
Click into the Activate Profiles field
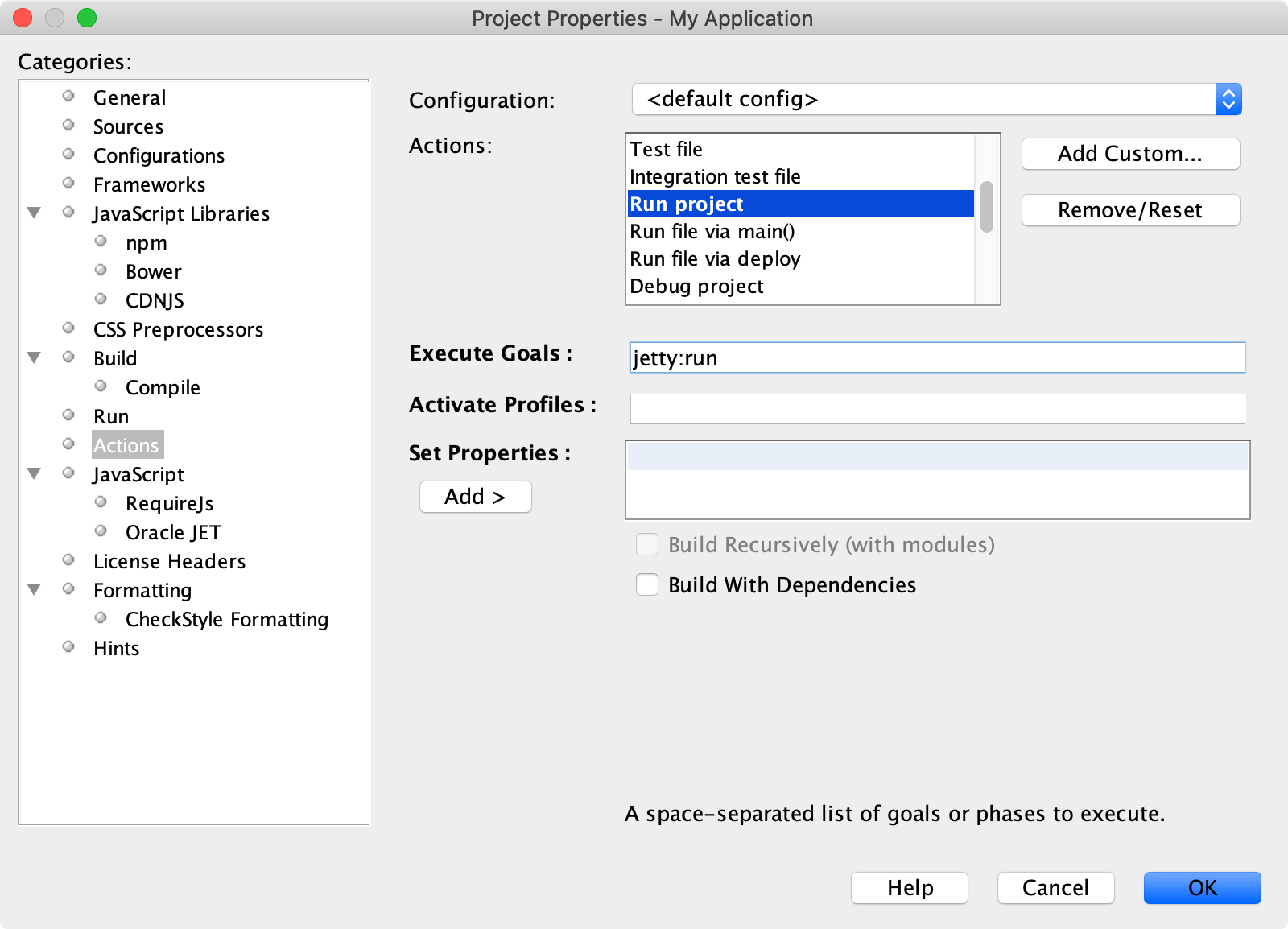(x=936, y=409)
